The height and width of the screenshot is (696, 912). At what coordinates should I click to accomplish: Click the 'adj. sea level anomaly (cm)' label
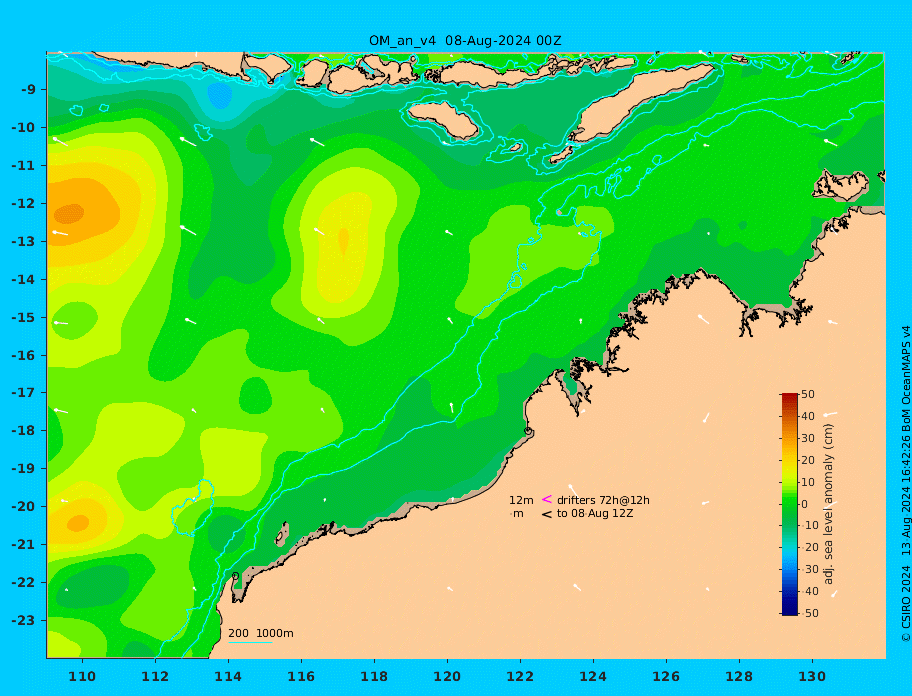pos(828,504)
